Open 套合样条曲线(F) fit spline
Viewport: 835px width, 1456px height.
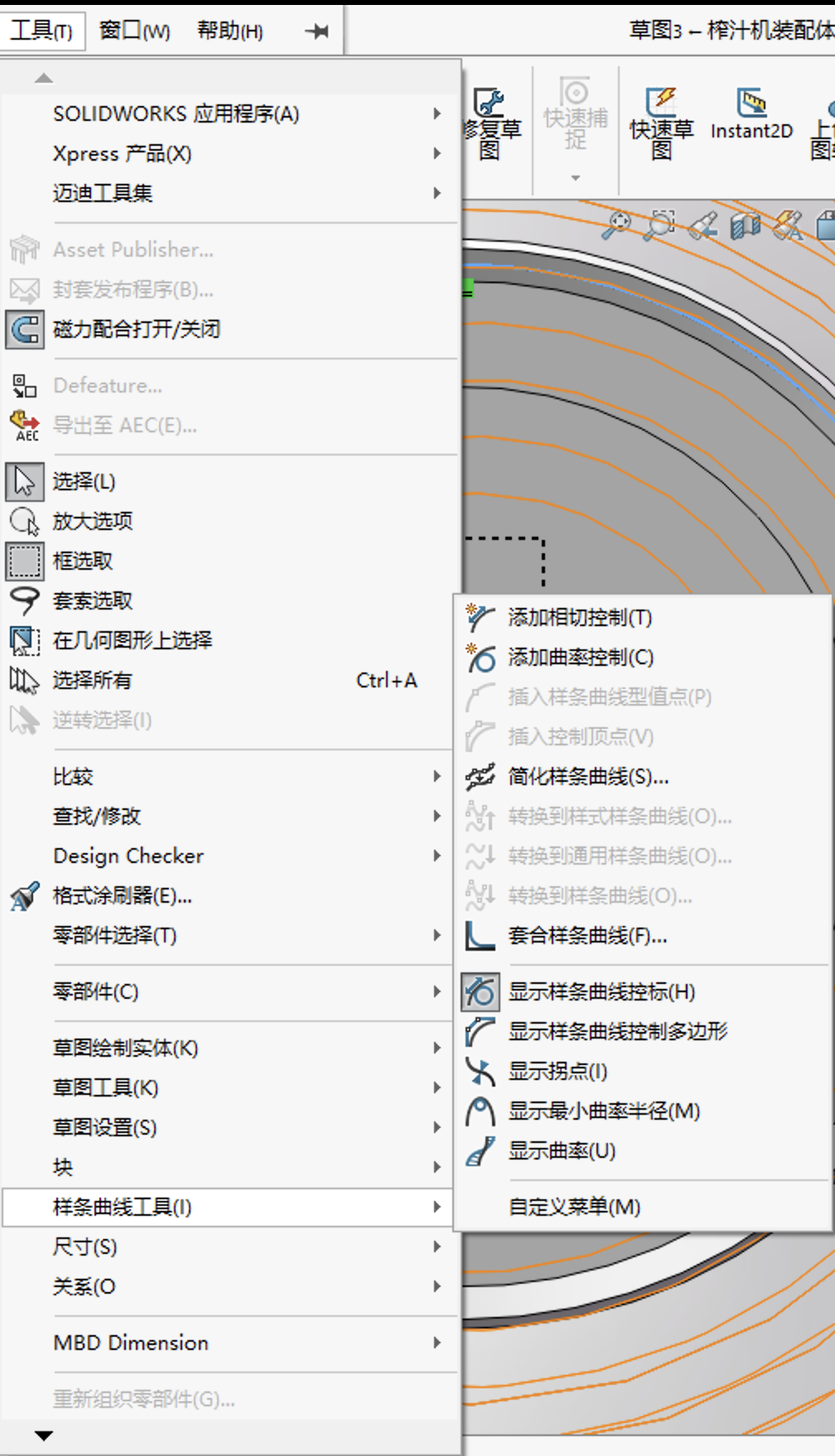click(x=643, y=935)
